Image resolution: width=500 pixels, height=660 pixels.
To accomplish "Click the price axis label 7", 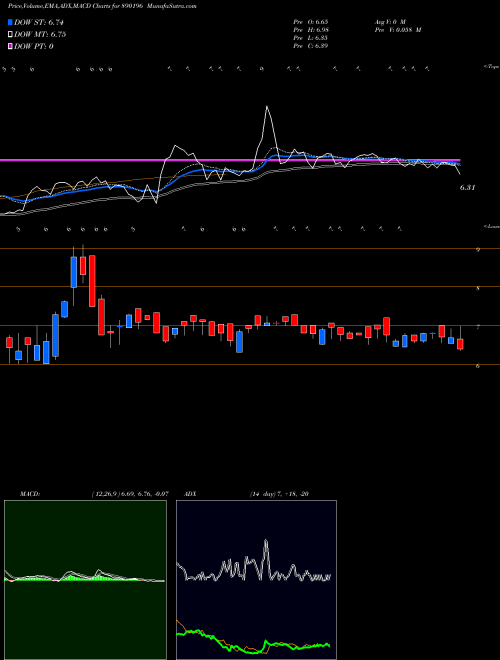I will coord(478,327).
